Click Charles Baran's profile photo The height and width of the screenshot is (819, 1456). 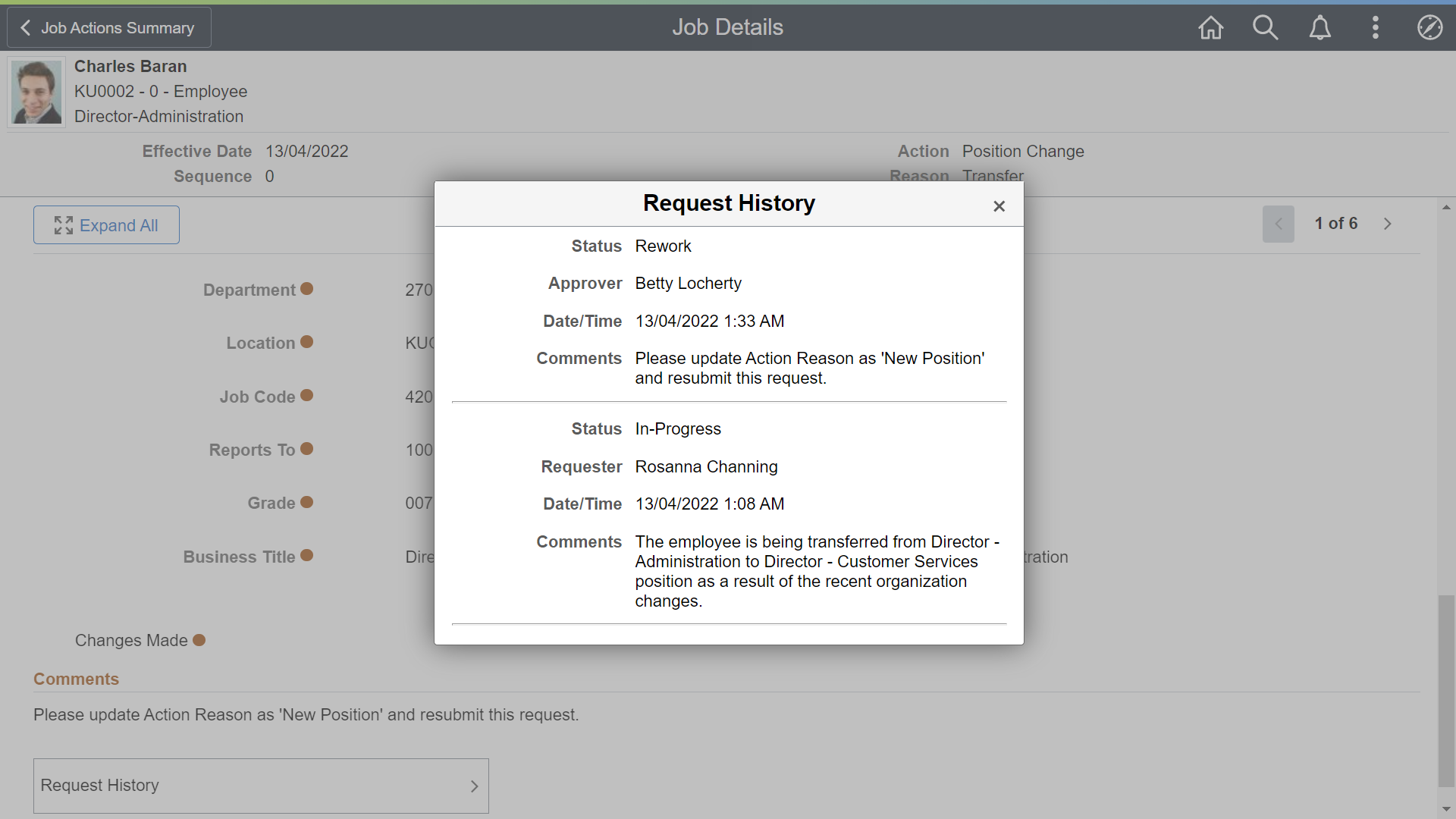[x=36, y=92]
